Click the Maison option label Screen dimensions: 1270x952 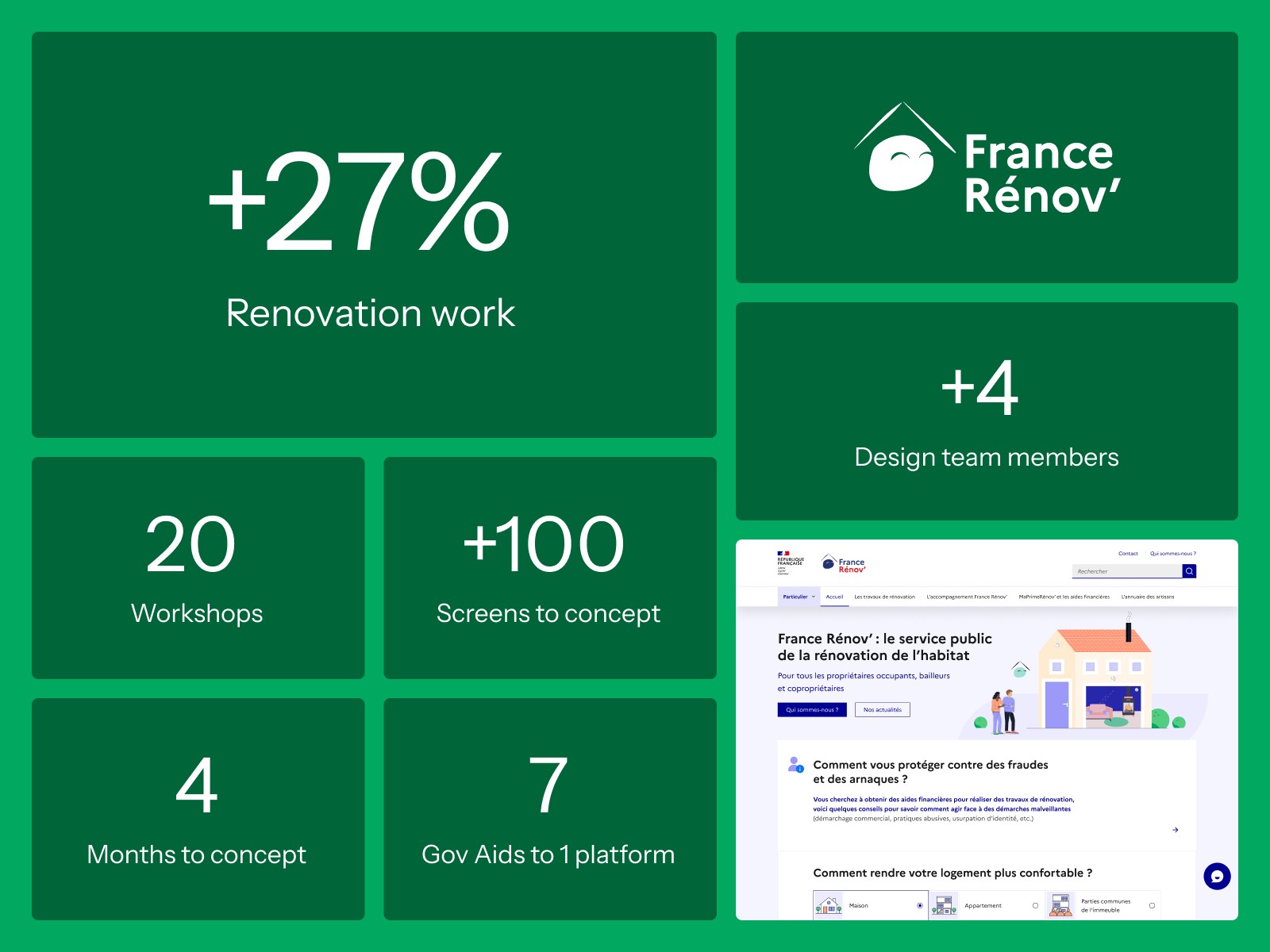pyautogui.click(x=859, y=905)
